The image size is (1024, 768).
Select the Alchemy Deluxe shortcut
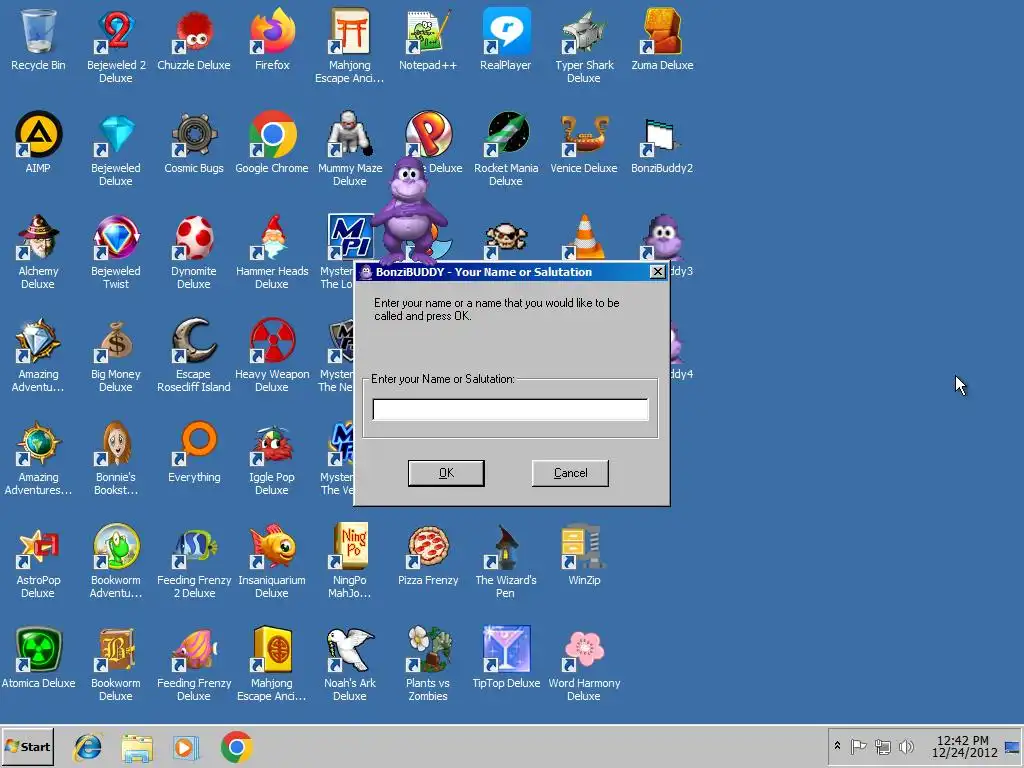38,251
